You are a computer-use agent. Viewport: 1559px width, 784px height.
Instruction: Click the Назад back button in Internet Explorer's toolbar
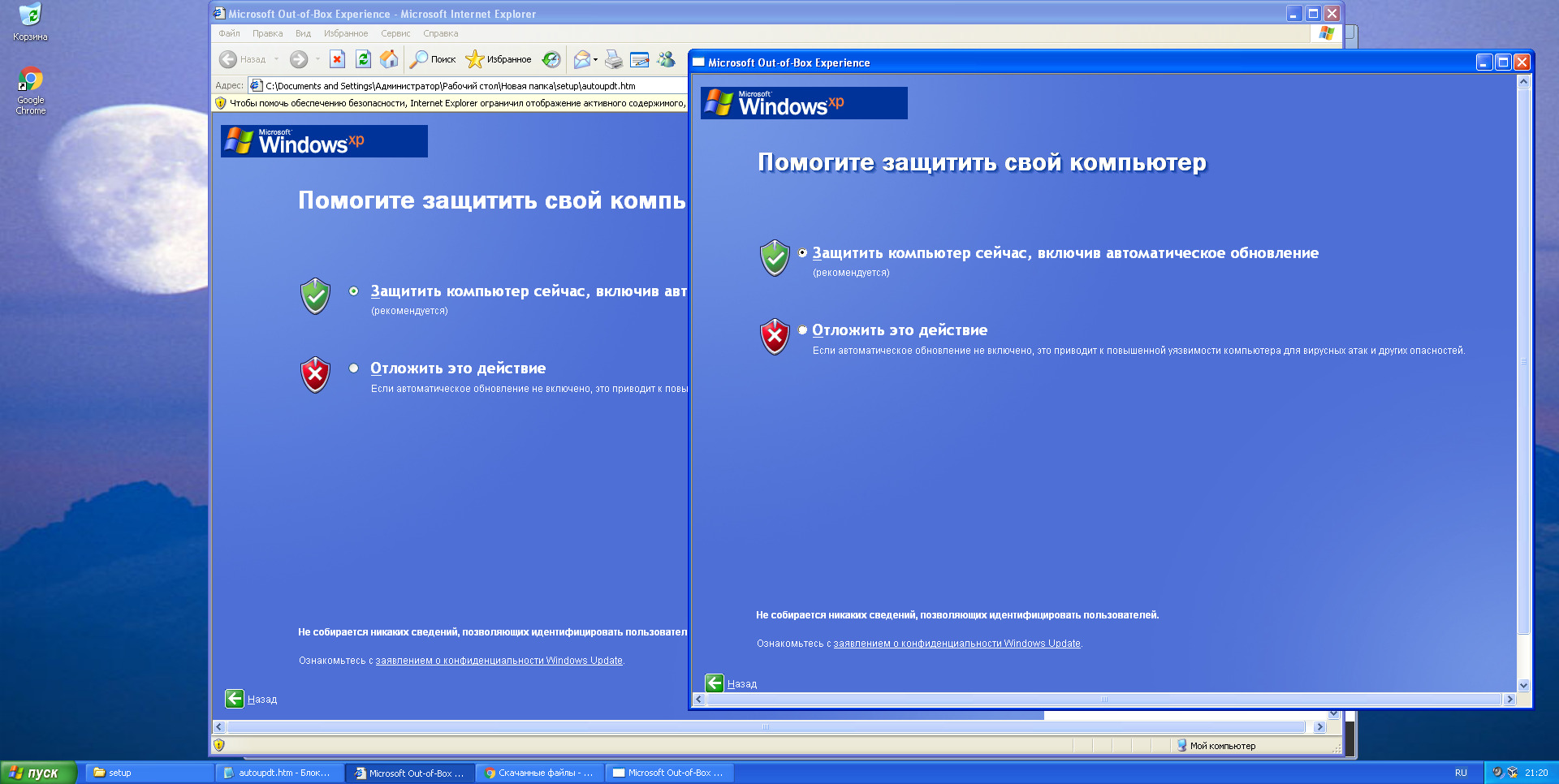(243, 59)
